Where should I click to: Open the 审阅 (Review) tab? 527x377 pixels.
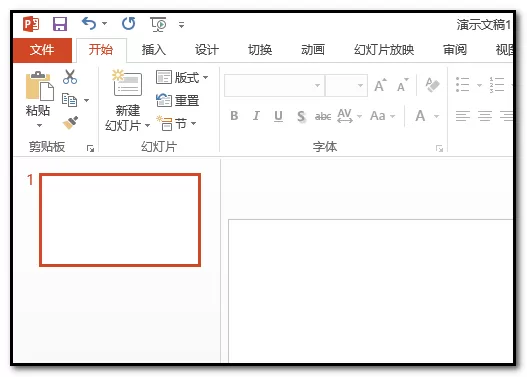click(x=455, y=50)
